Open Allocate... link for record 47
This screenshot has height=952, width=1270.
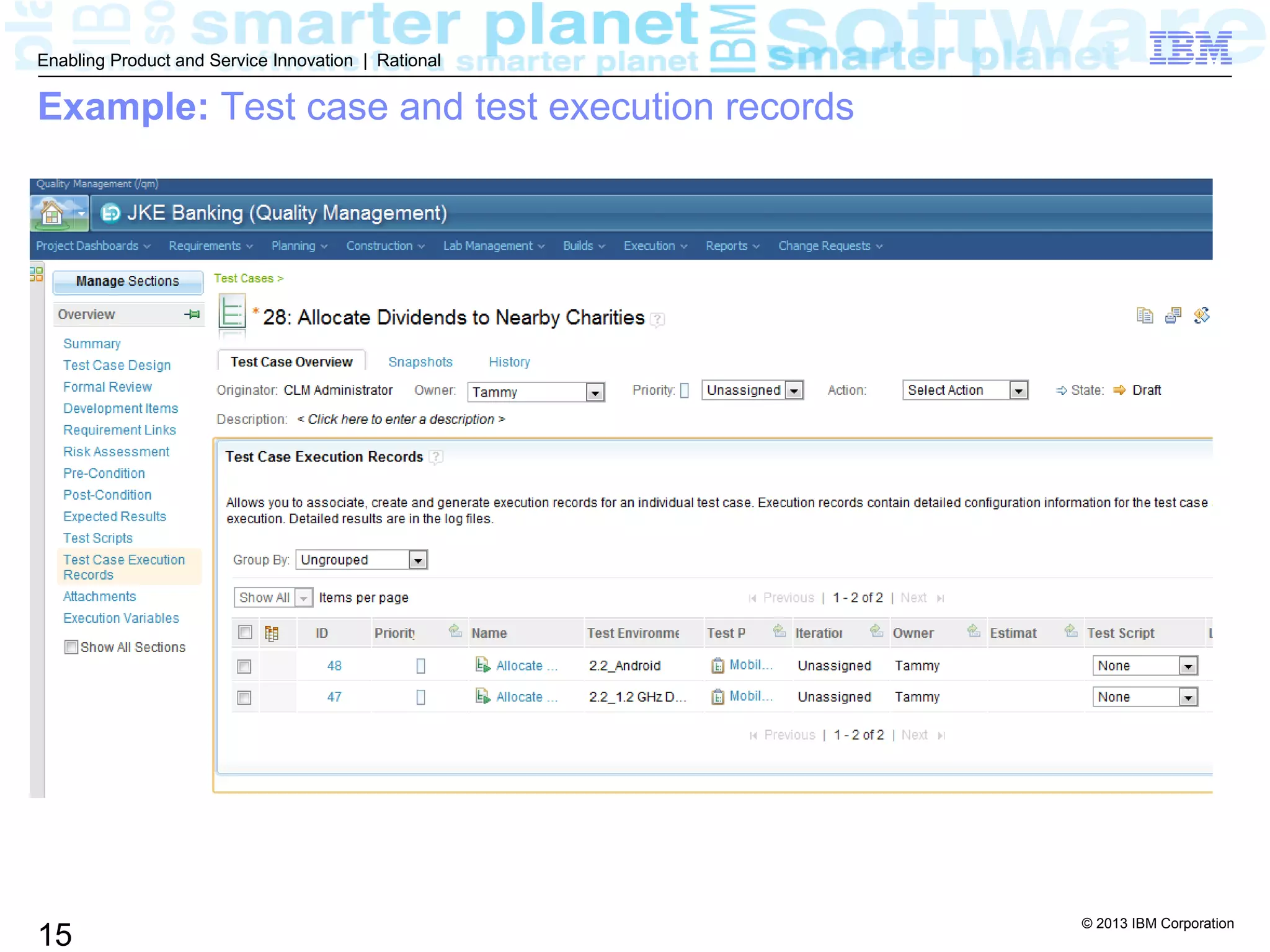[x=526, y=698]
